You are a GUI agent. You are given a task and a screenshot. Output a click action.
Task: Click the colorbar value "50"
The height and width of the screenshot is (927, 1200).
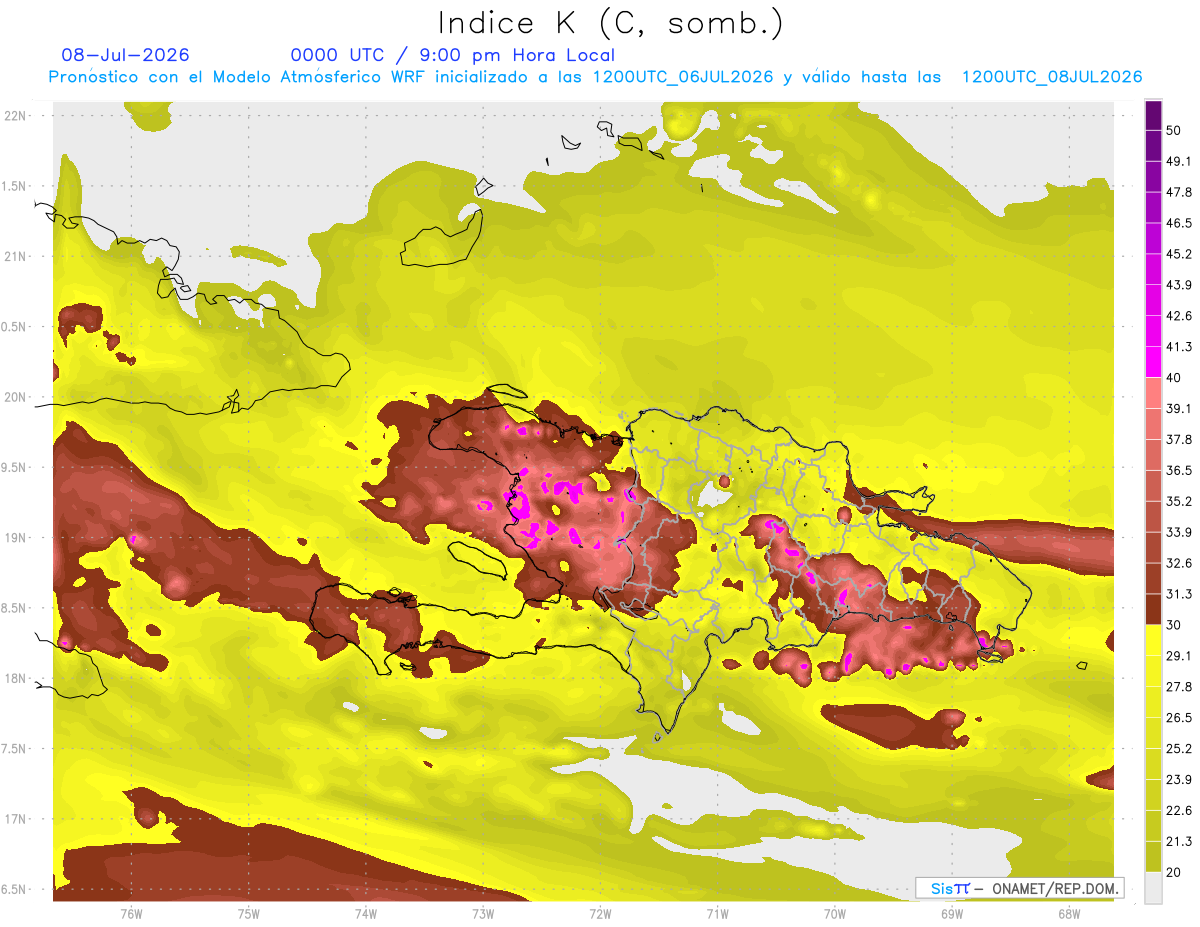pyautogui.click(x=1174, y=130)
